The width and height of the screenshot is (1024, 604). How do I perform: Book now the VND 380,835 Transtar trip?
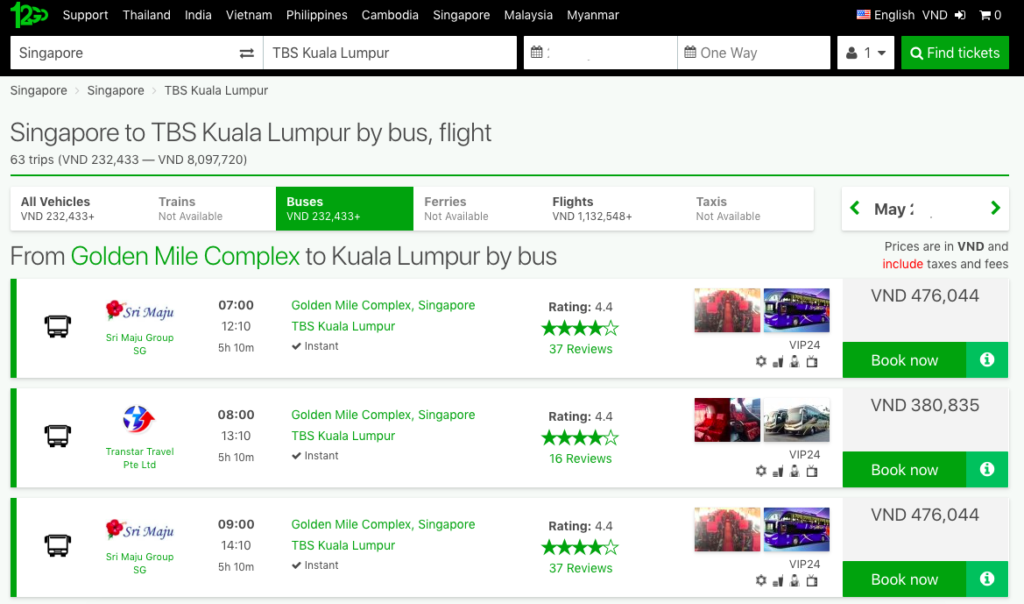pos(904,470)
